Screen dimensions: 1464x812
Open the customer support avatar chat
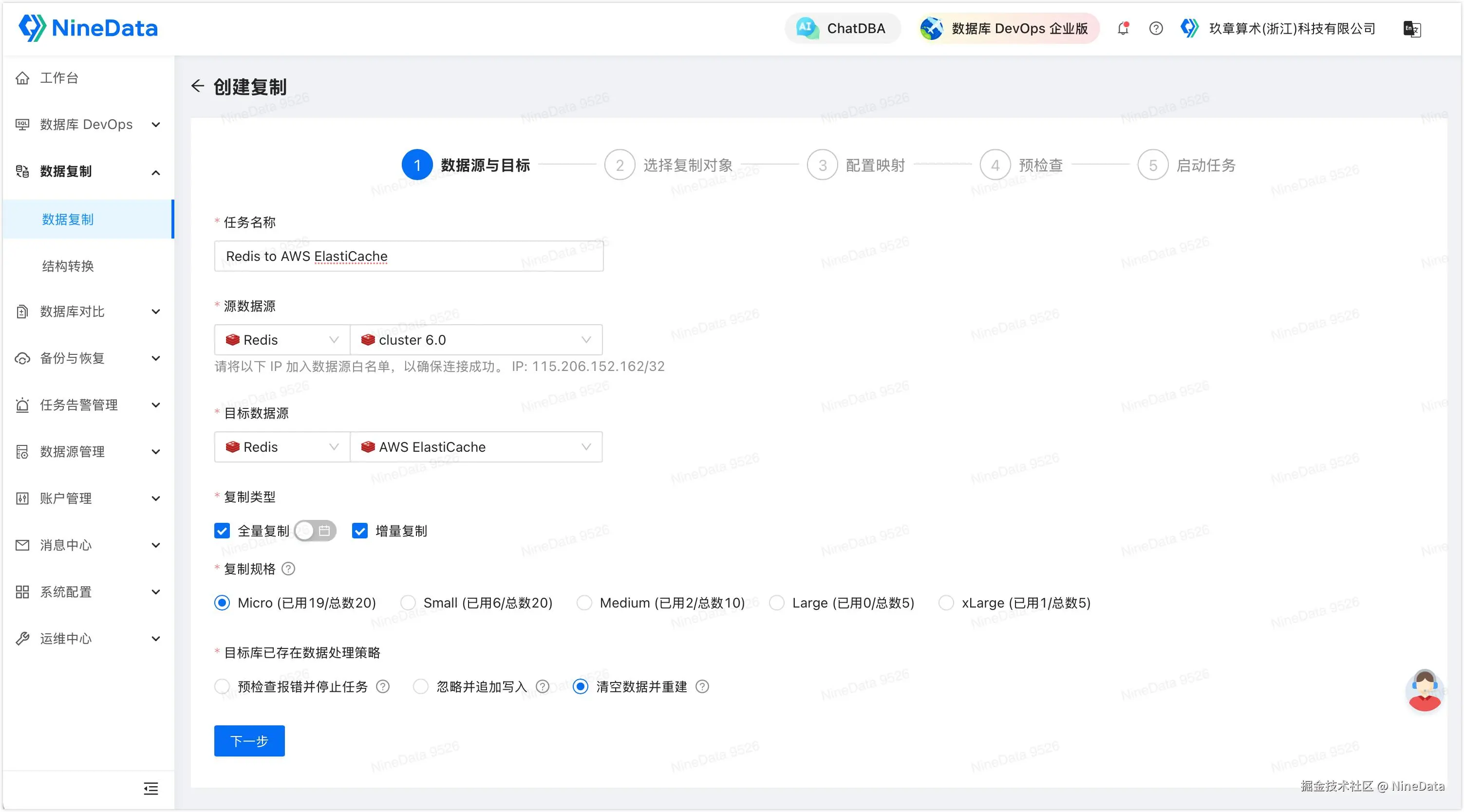pos(1424,690)
